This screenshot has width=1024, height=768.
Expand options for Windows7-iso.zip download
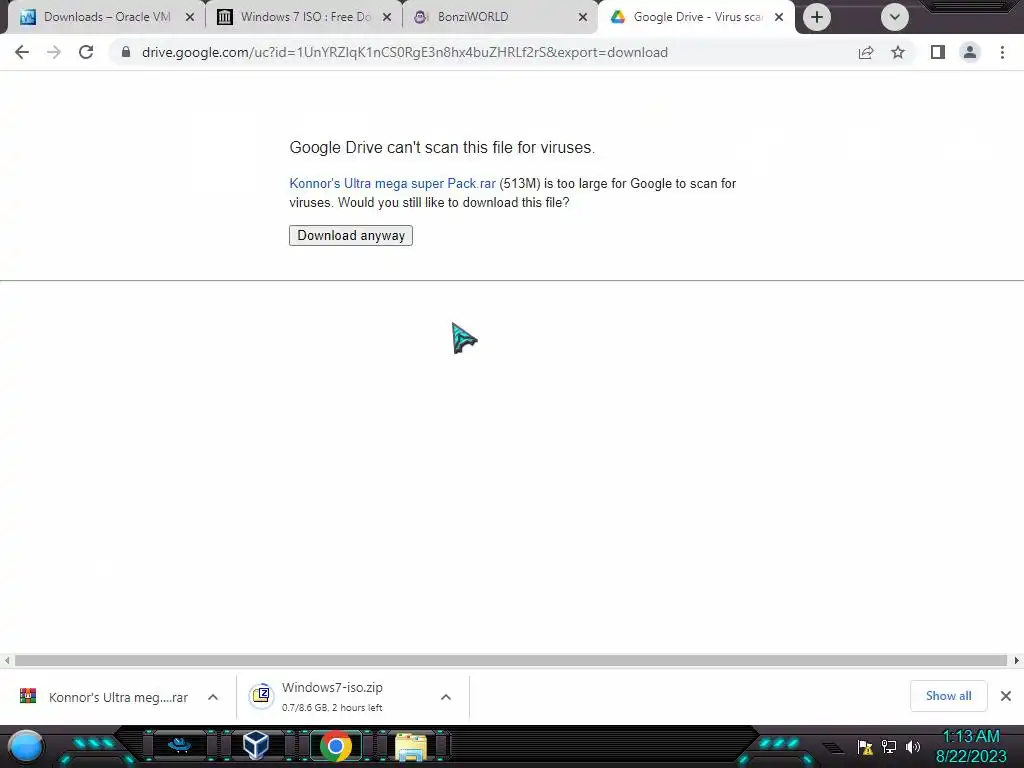point(445,697)
